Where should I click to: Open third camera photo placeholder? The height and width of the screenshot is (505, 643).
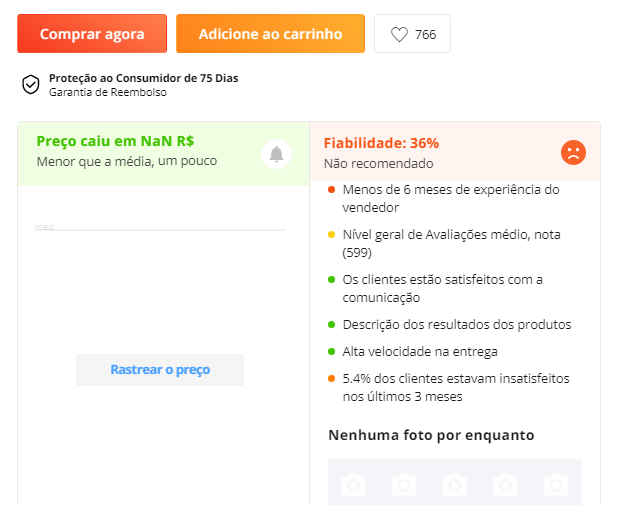tap(455, 485)
